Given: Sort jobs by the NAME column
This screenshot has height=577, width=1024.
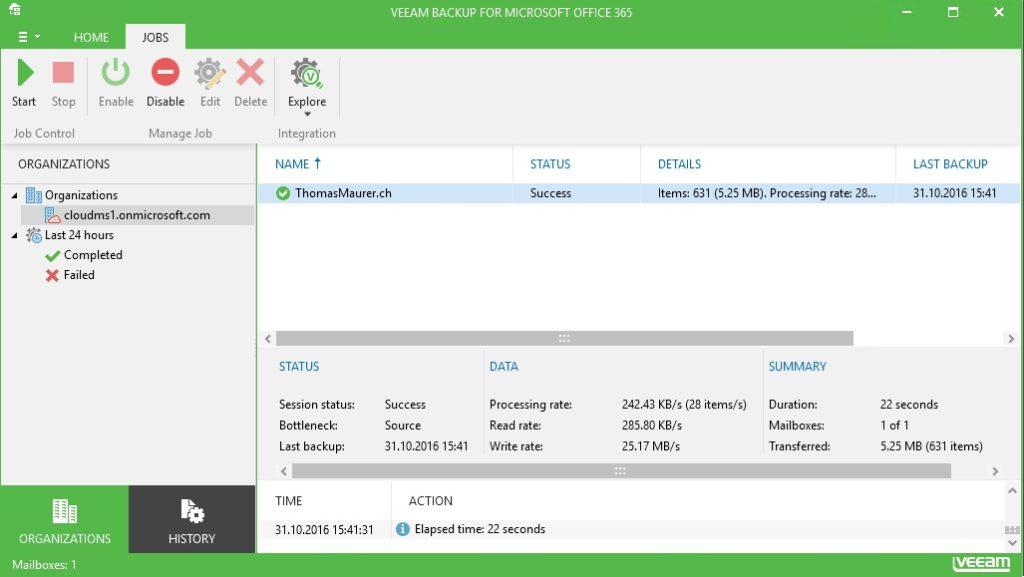Looking at the screenshot, I should coord(298,164).
